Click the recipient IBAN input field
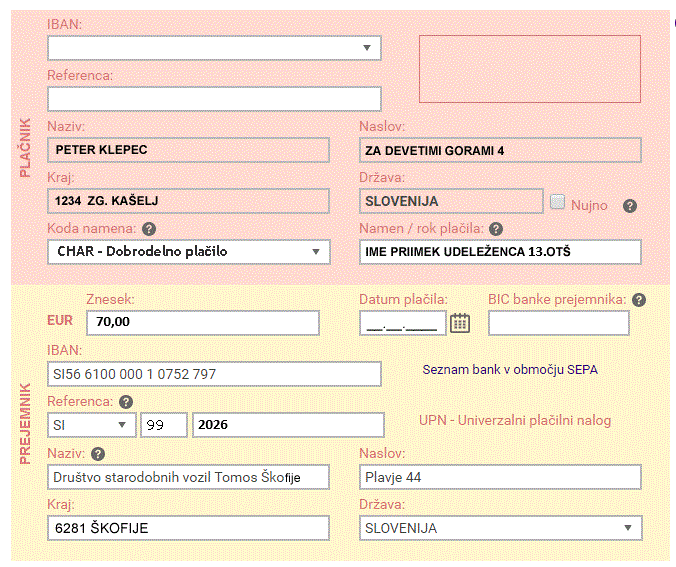The height and width of the screenshot is (567, 676). coord(214,374)
